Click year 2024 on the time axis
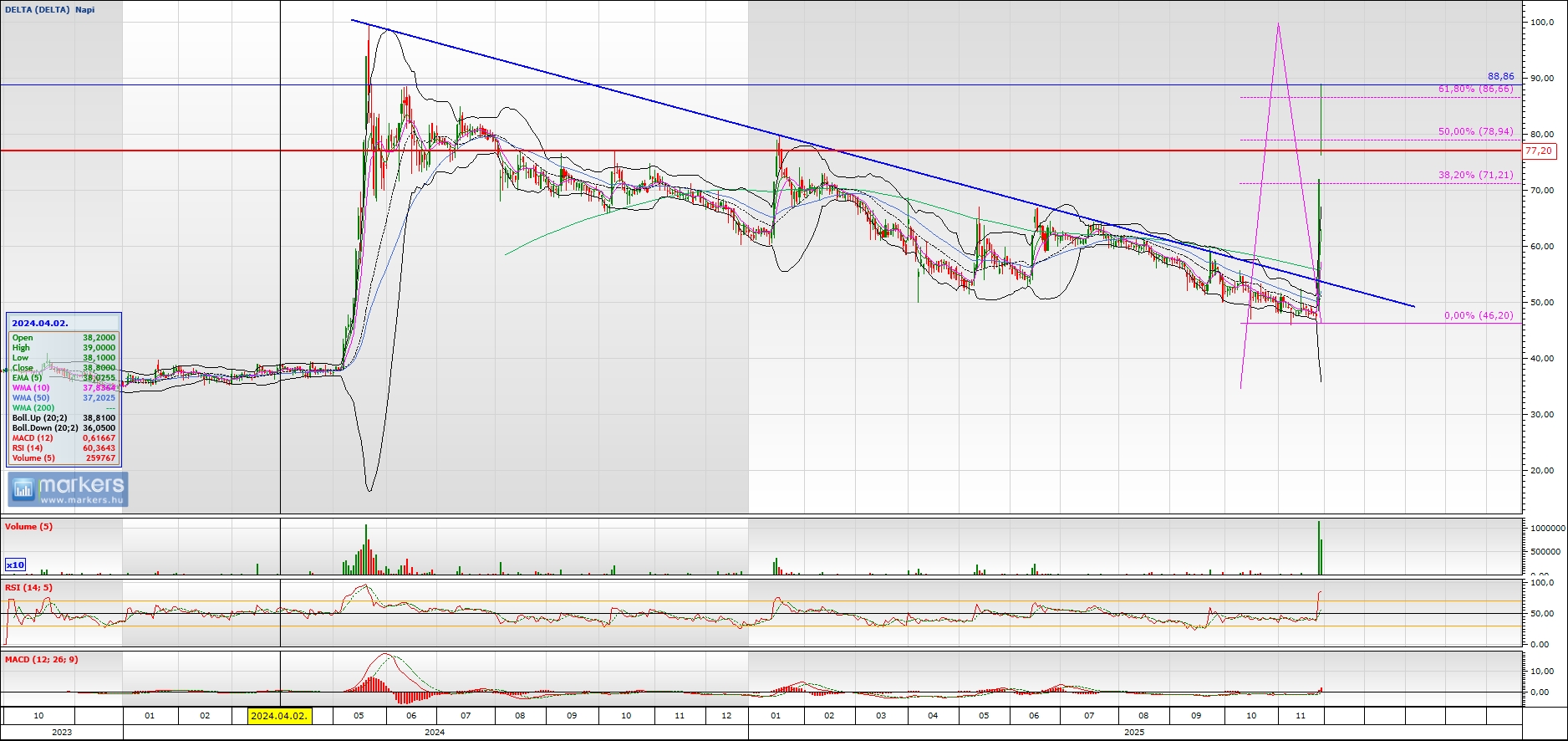1568x741 pixels. tap(435, 732)
